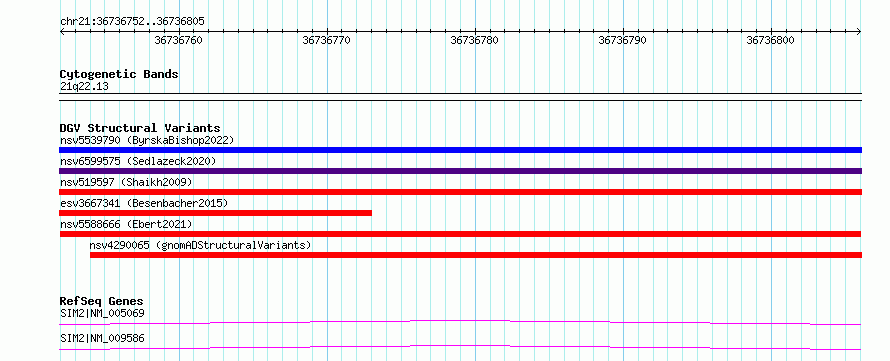
Task: Select the magenta SIM2|NM_009586 gene track line
Action: click(x=460, y=347)
